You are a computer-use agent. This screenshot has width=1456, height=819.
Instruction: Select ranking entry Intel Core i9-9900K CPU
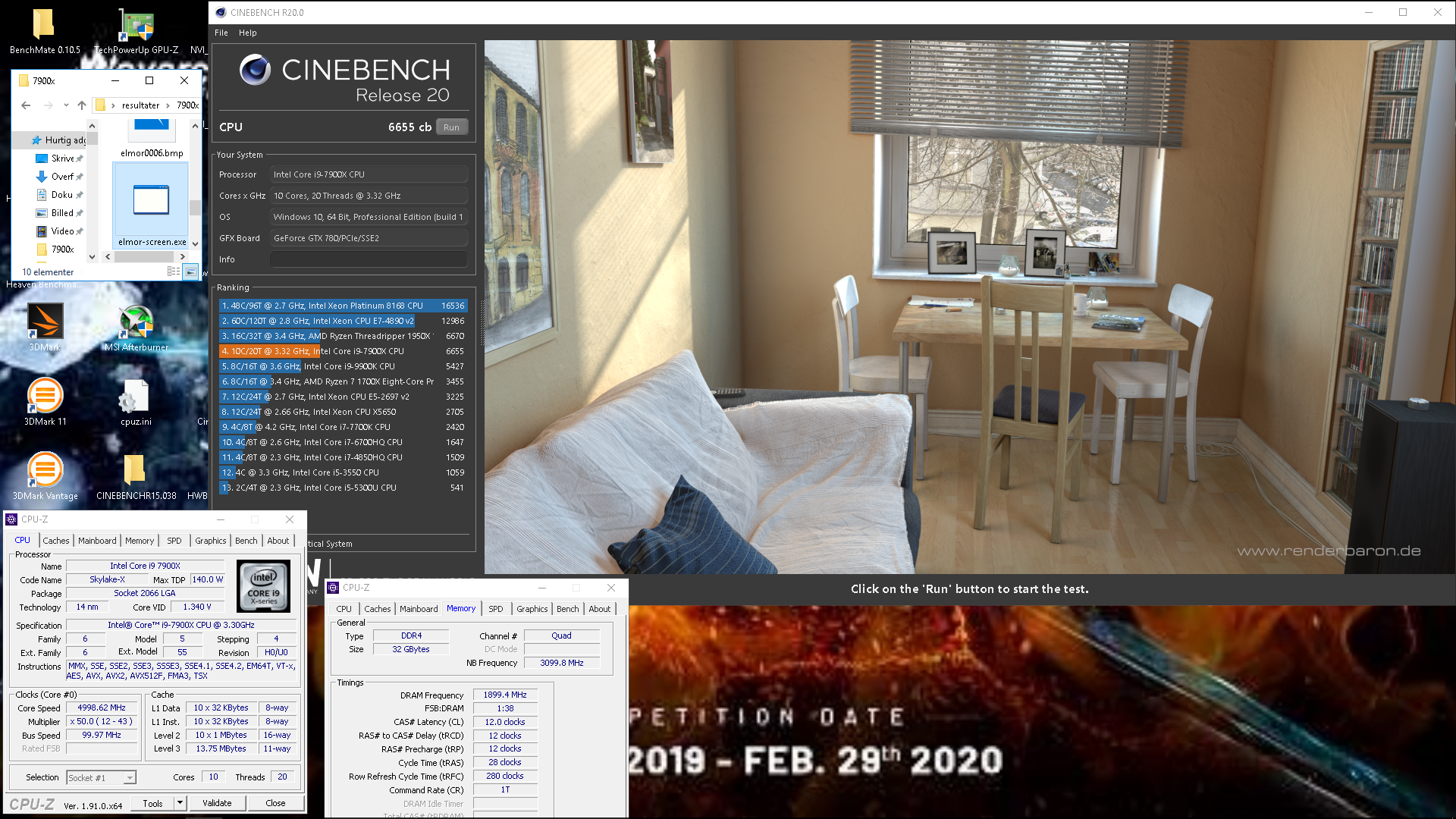coord(343,366)
